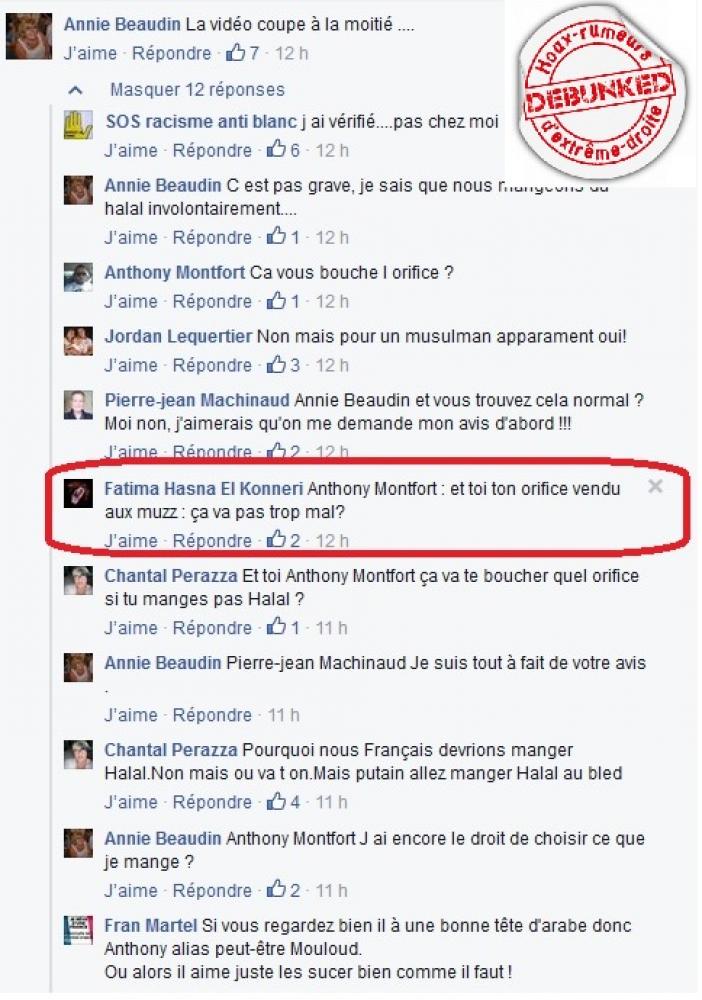Click the thumbs-up icon showing 7 likes

click(235, 52)
